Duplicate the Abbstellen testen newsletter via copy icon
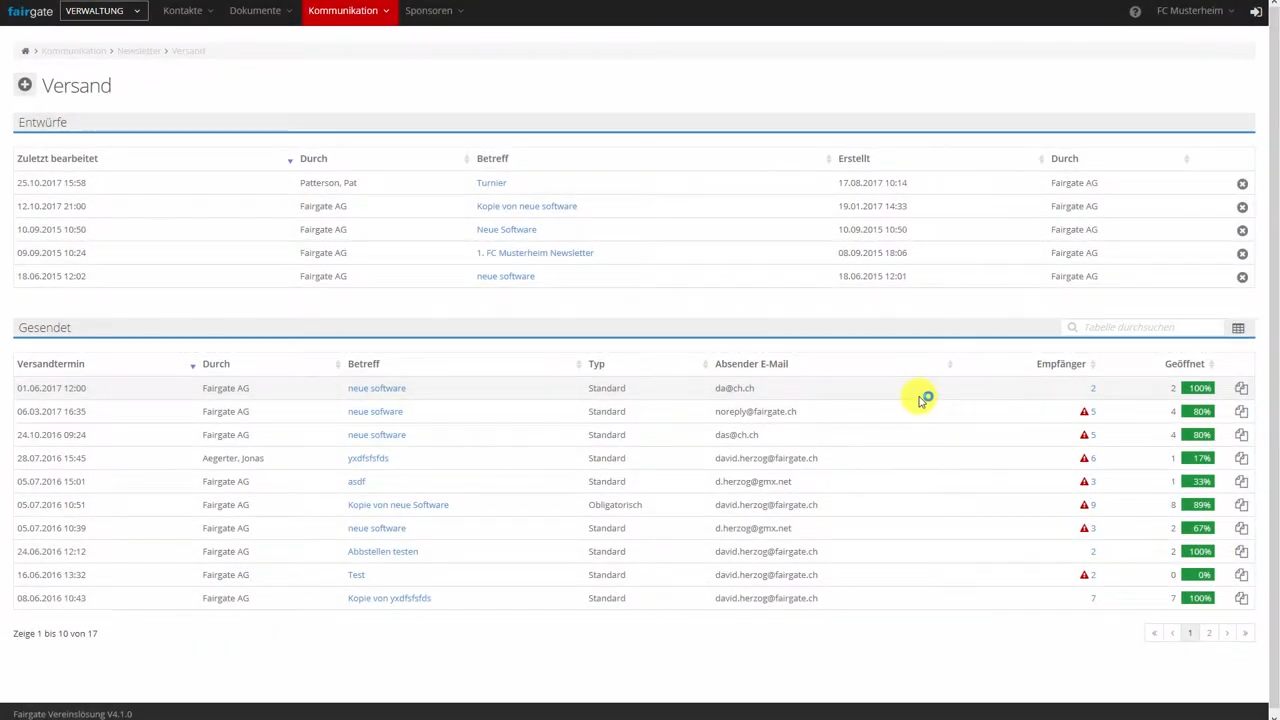This screenshot has width=1280, height=720. click(x=1241, y=552)
